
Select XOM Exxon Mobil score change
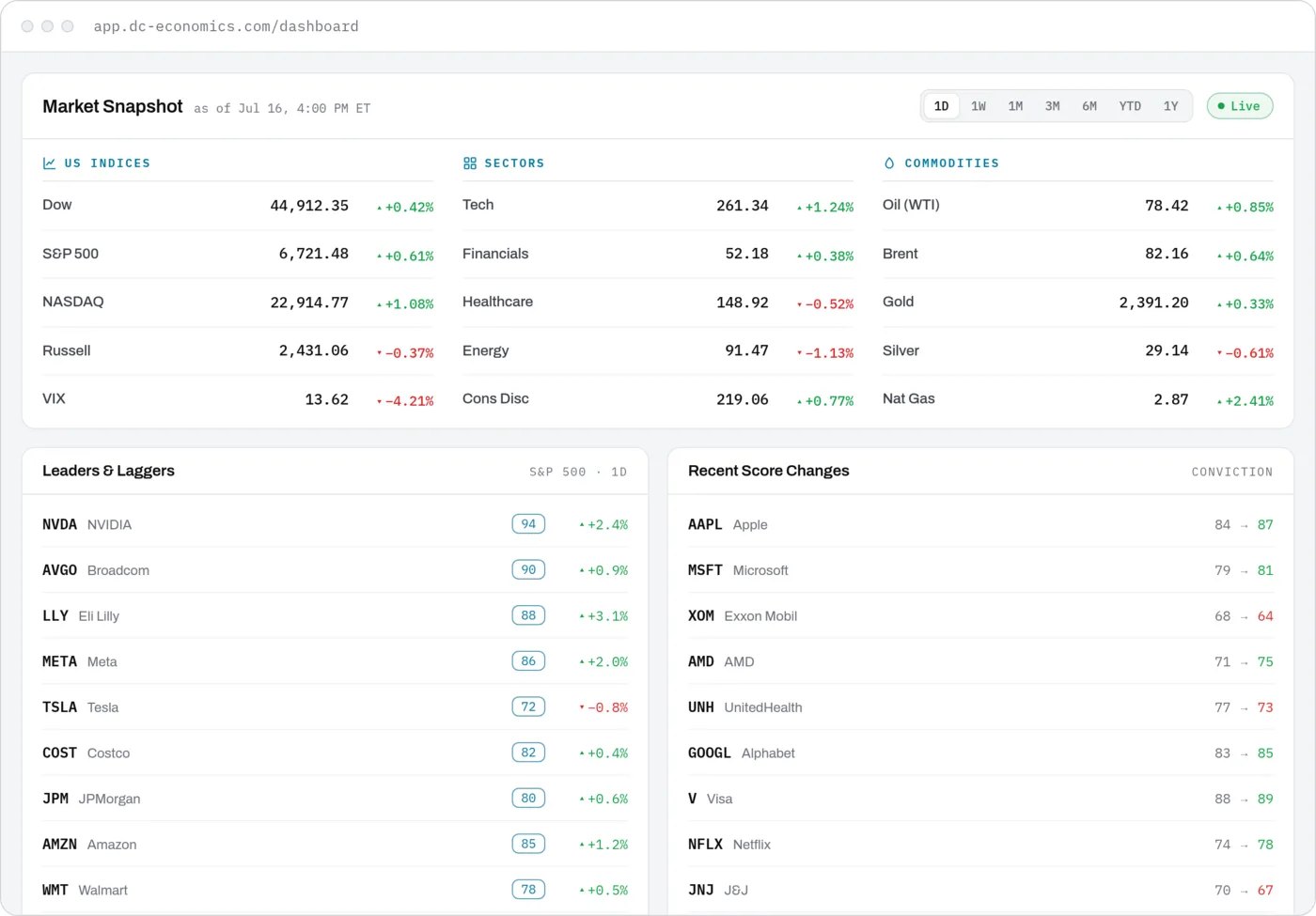980,616
